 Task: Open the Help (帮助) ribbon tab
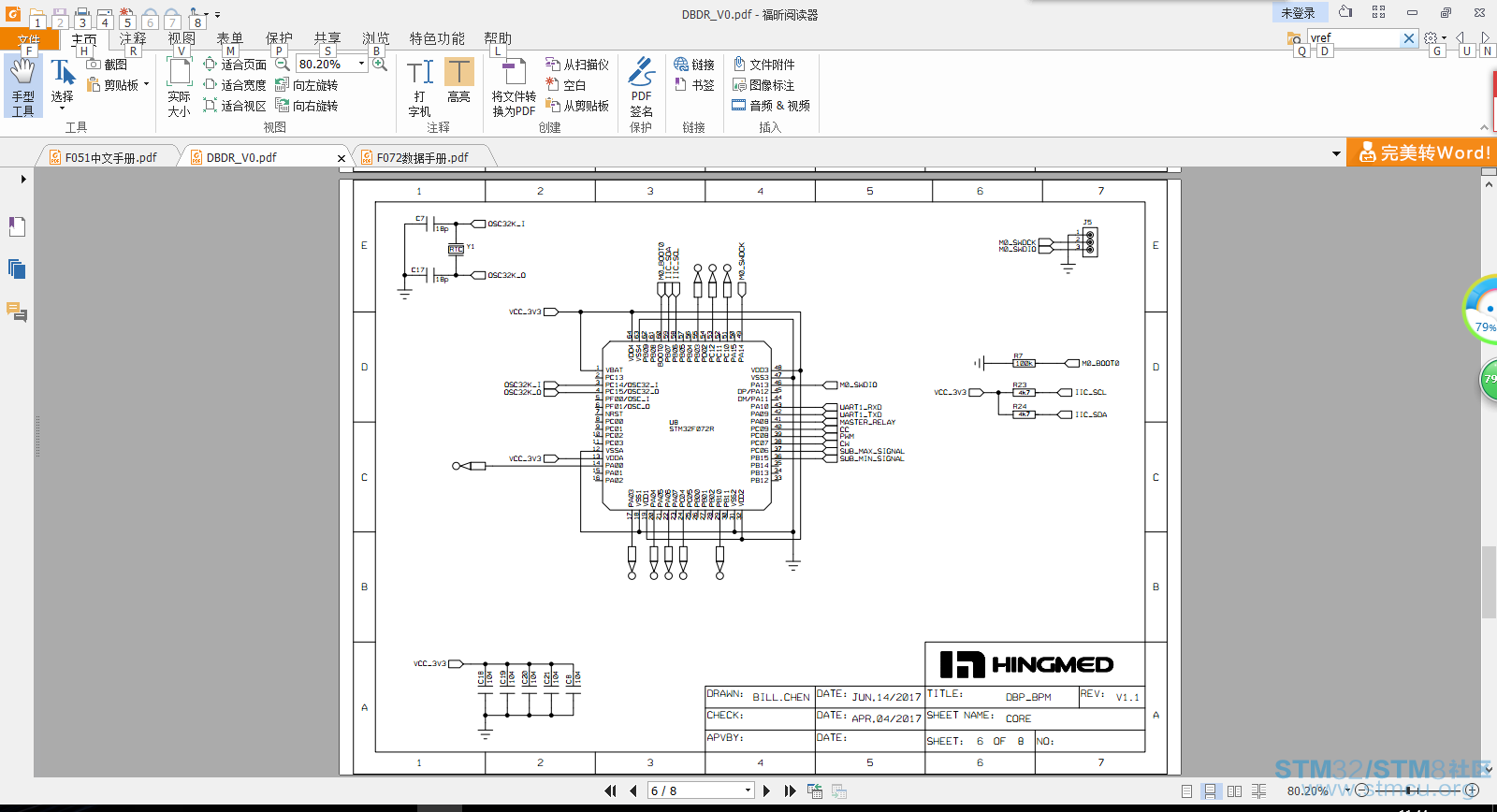(498, 38)
